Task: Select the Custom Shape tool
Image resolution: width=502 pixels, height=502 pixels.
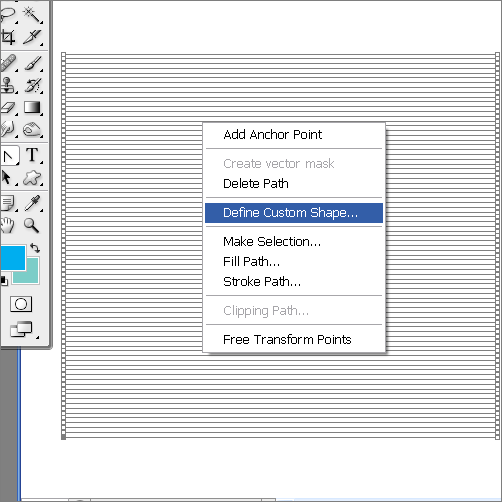Action: tap(32, 178)
